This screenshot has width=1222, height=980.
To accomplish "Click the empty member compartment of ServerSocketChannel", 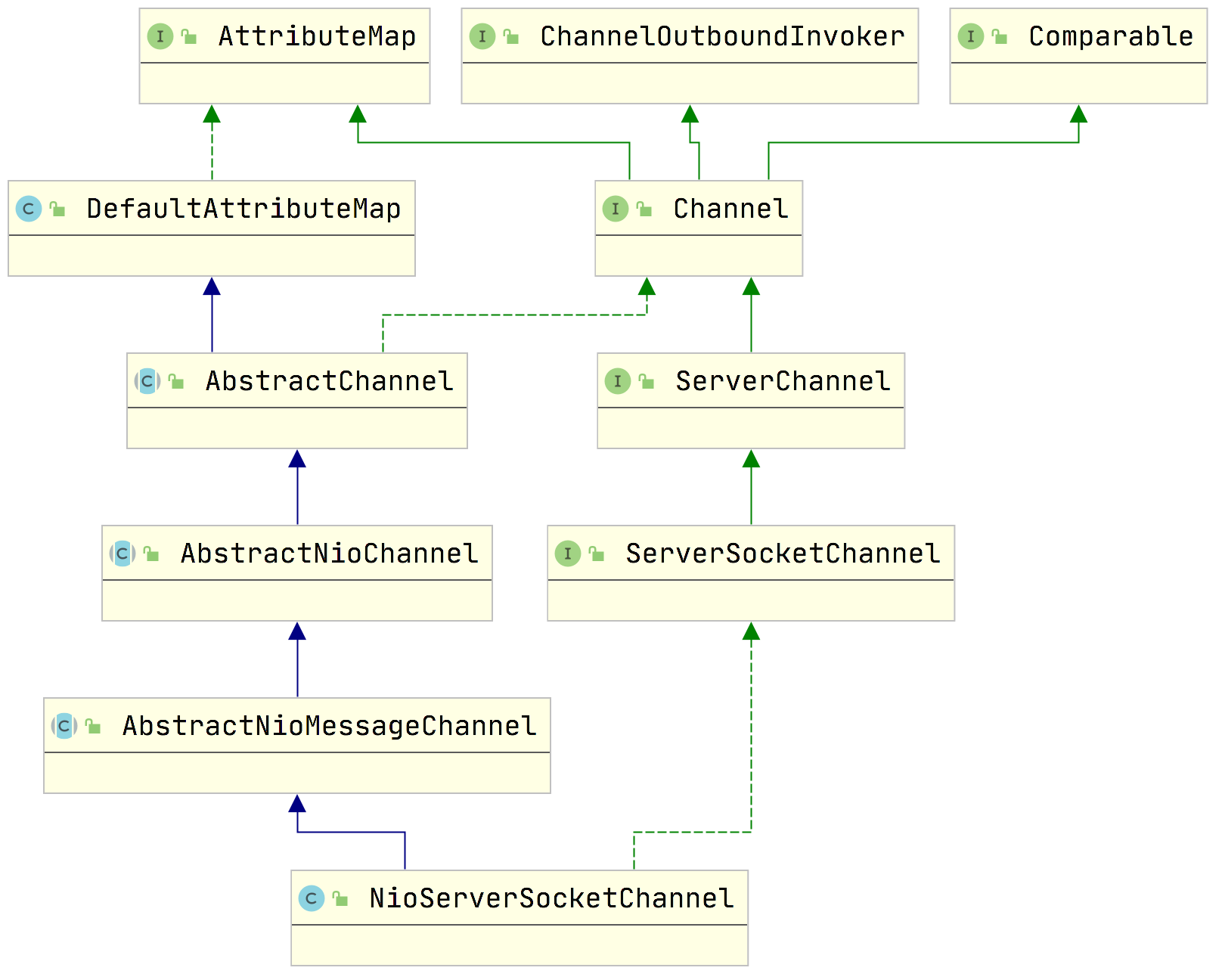I will click(x=751, y=600).
